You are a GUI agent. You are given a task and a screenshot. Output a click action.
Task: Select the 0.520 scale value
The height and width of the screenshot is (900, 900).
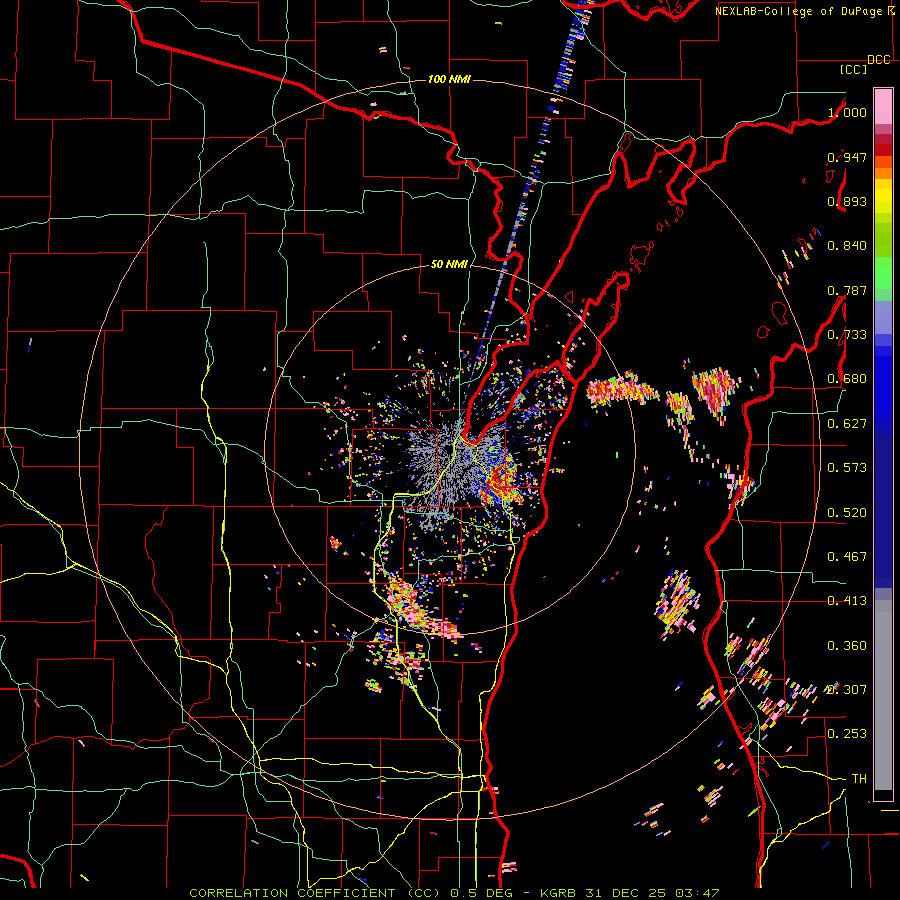(847, 513)
